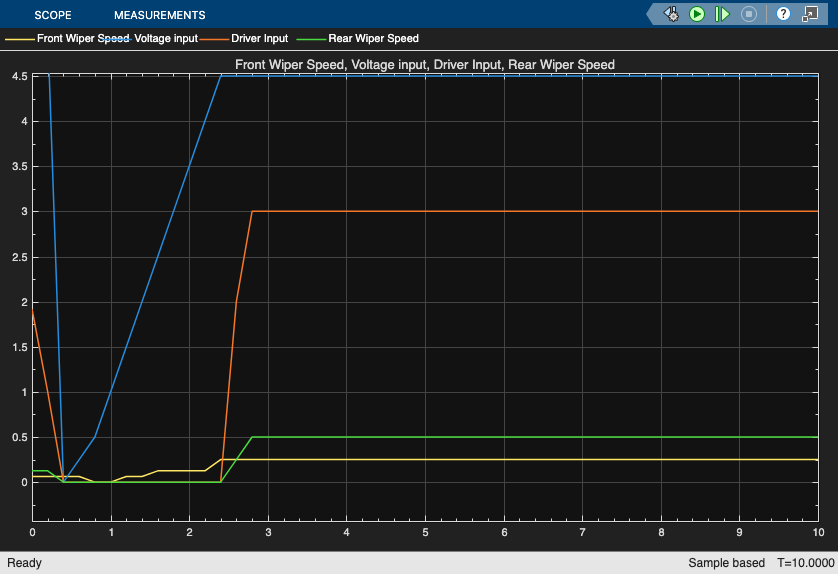The height and width of the screenshot is (574, 838).
Task: Open the help question mark icon
Action: pos(783,14)
